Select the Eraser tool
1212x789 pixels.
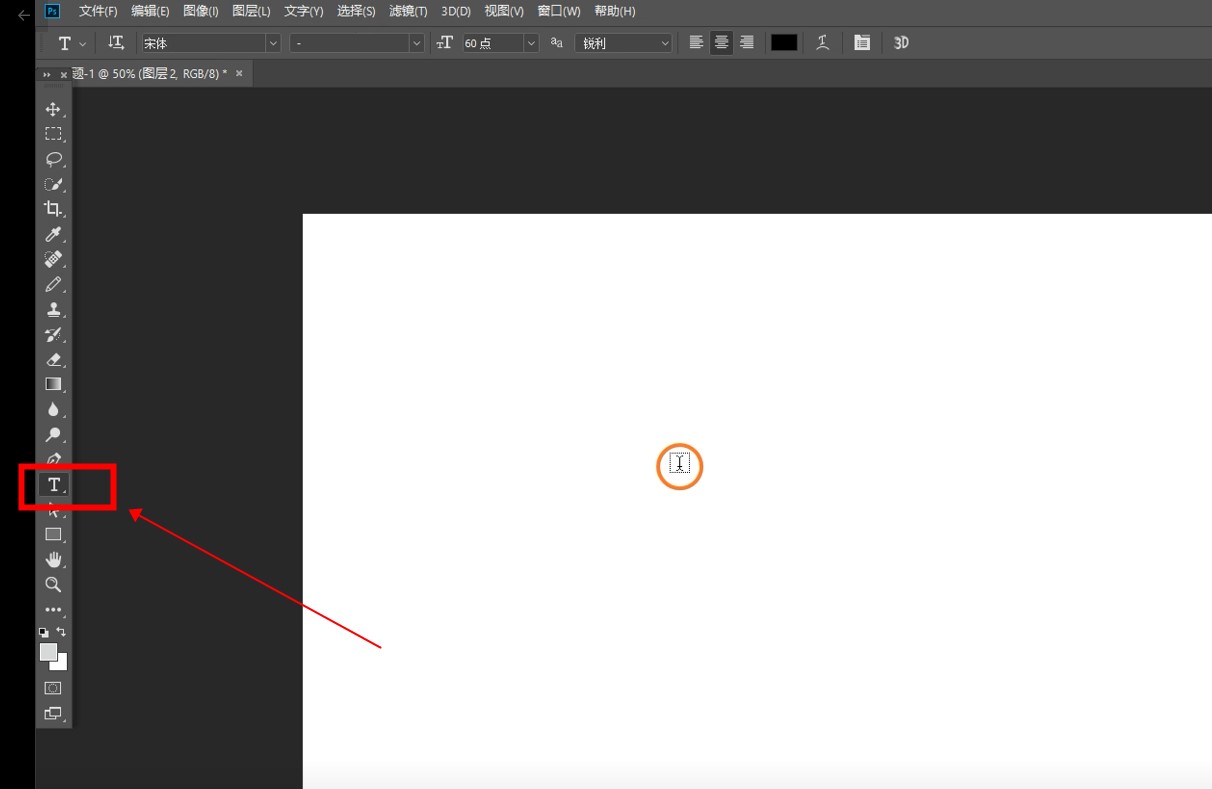tap(53, 359)
